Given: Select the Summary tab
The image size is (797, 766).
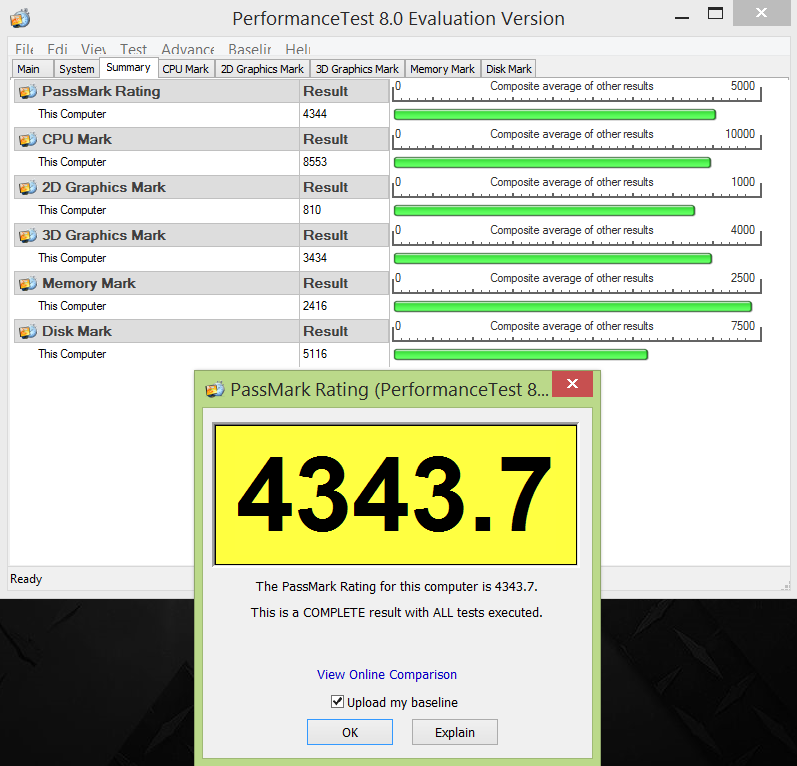Looking at the screenshot, I should coord(128,68).
